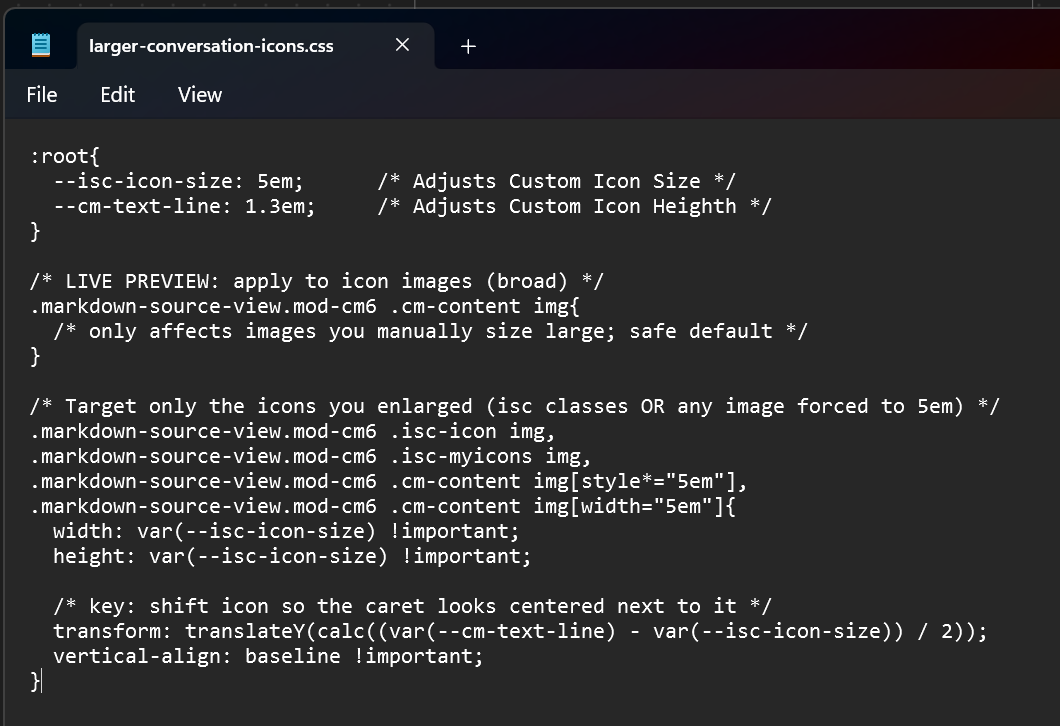
Task: Click the vertical-align: baseline line
Action: tap(268, 656)
